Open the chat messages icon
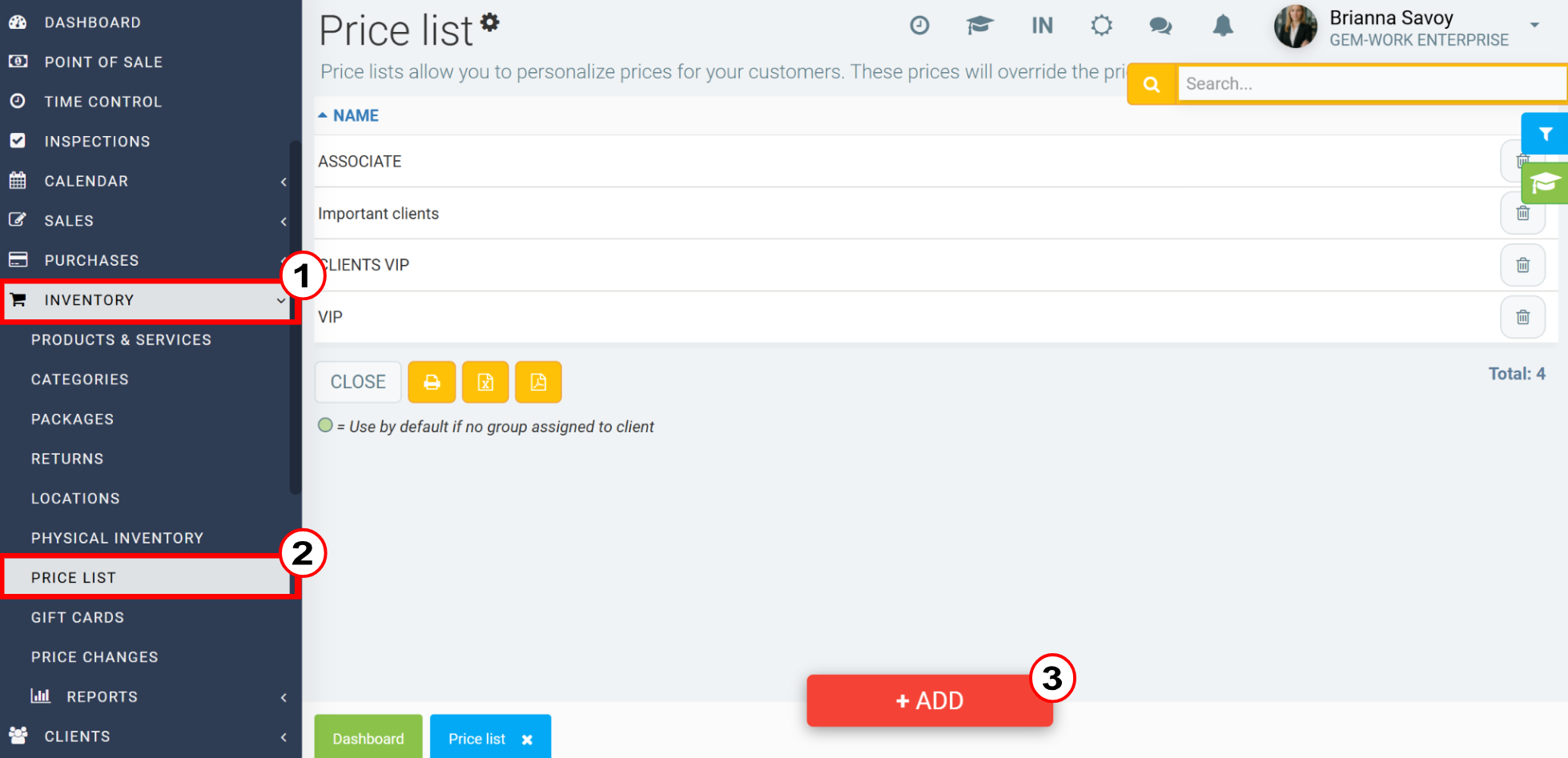The height and width of the screenshot is (758, 1568). tap(1160, 26)
